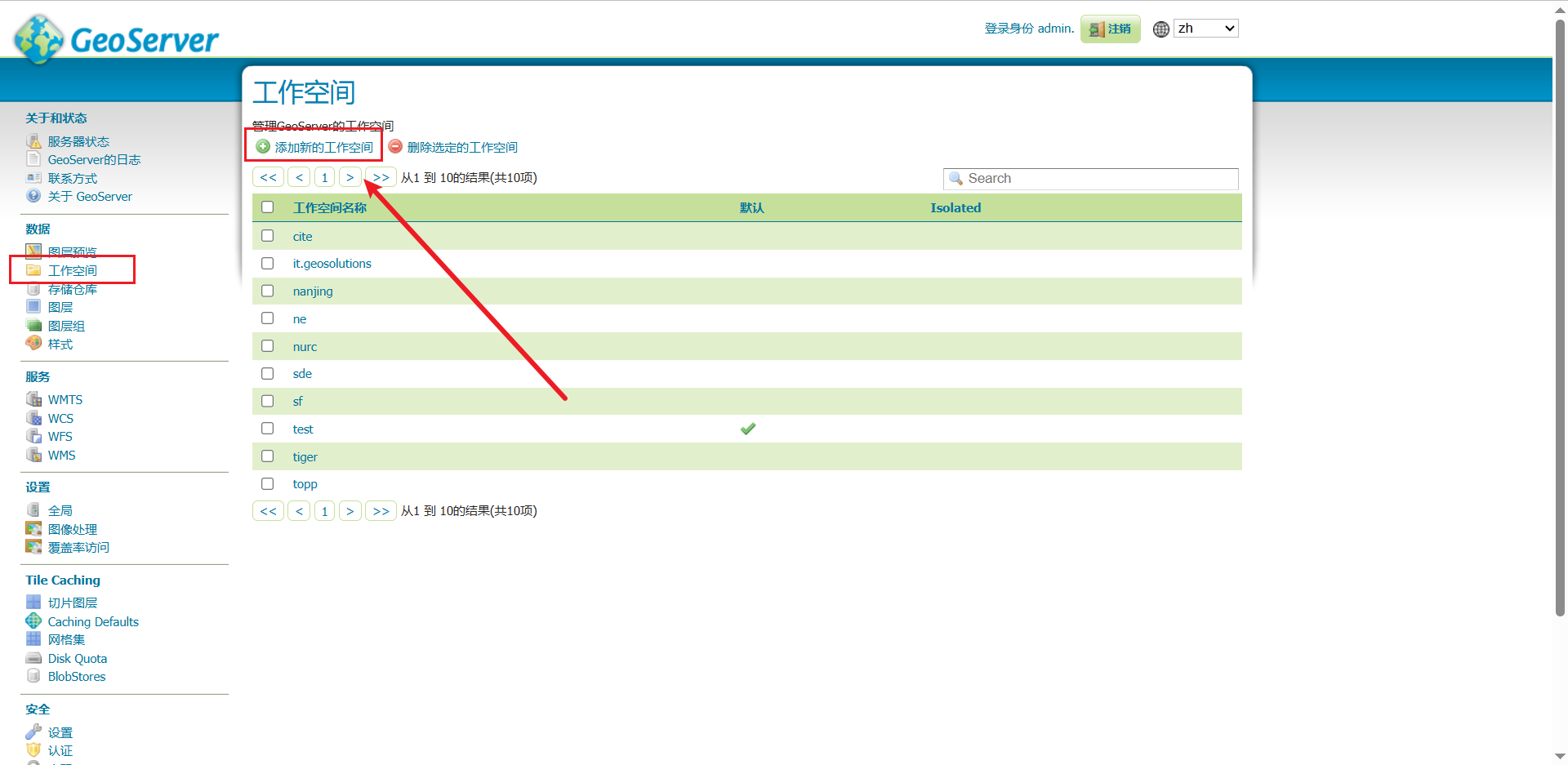Check the ne workspace checkbox
Screen dimensions: 1568x765
pos(267,318)
